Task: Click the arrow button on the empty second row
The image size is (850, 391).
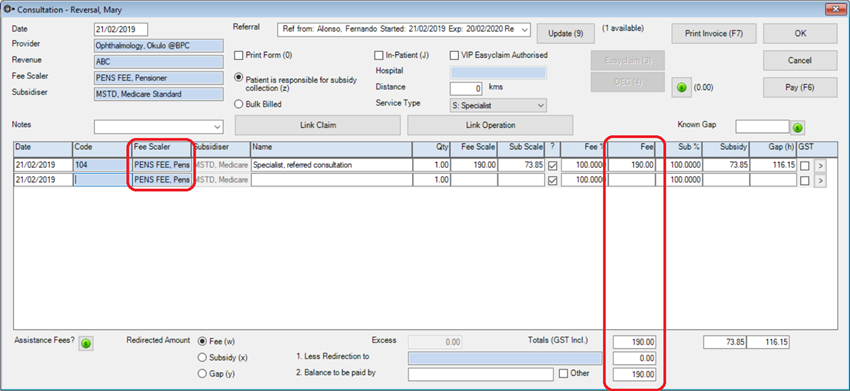Action: [820, 181]
